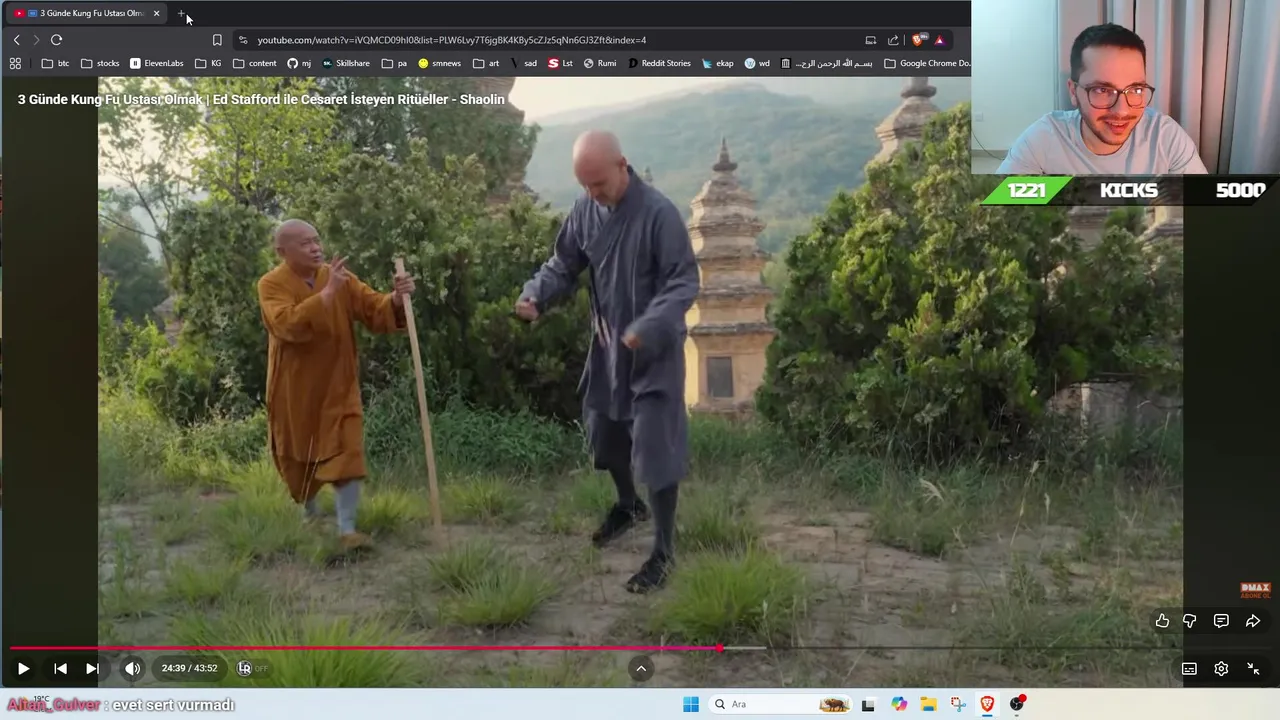Open the 'Reddit Stories' bookmark
This screenshot has height=720, width=1280.
click(659, 63)
